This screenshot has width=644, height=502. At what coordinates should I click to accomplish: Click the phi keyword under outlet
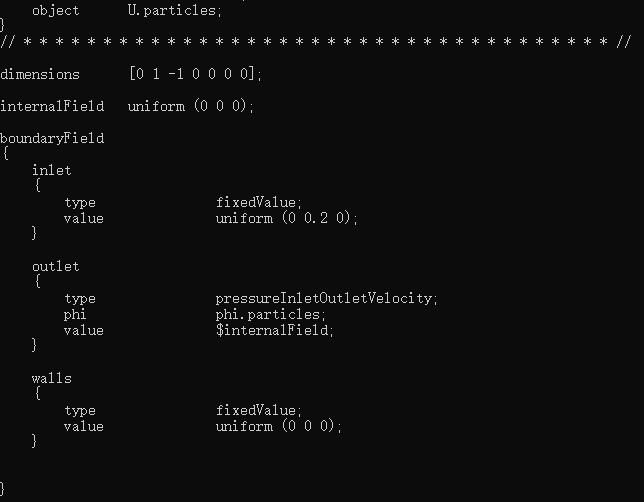[x=75, y=315]
